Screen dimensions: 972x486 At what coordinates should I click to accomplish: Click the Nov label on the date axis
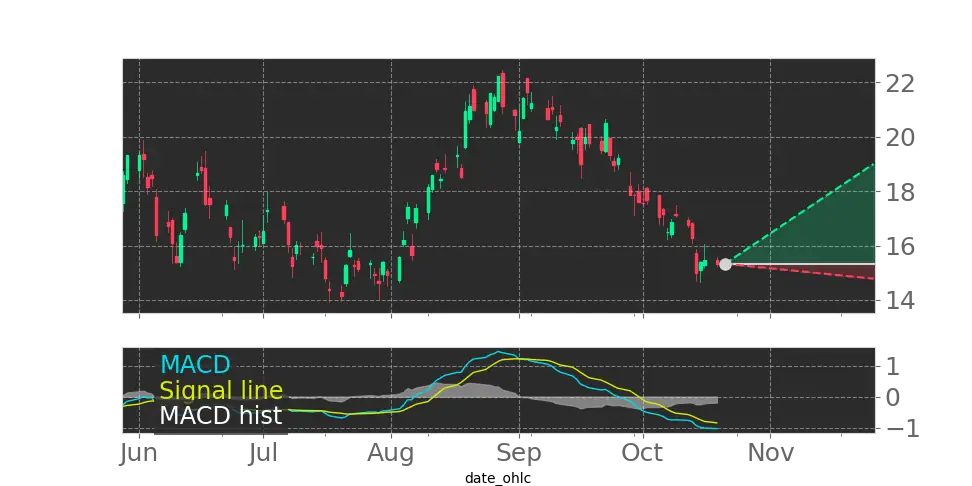tap(771, 453)
